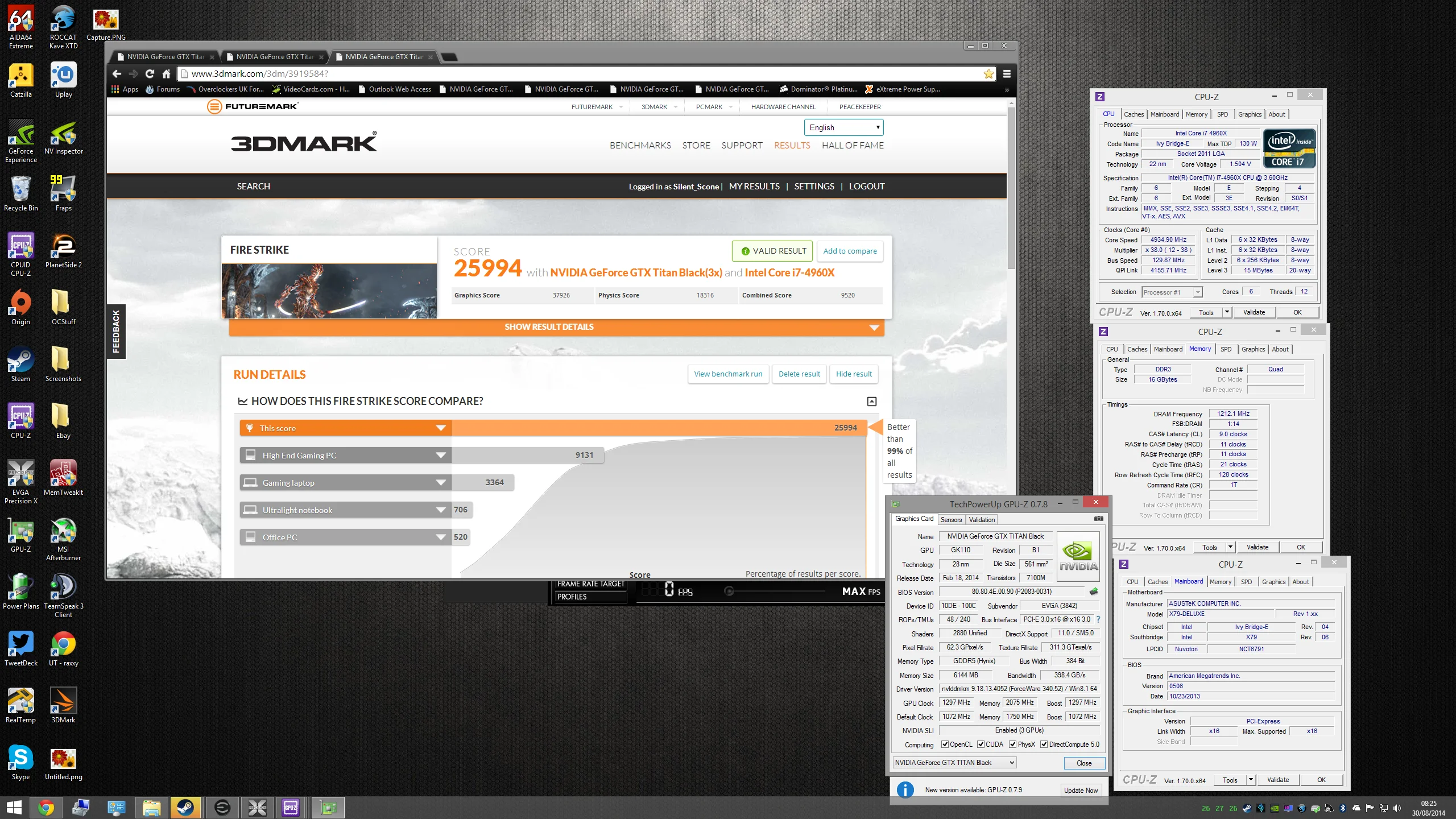Open the Hall of Fame menu item
The width and height of the screenshot is (1456, 819).
click(x=853, y=146)
